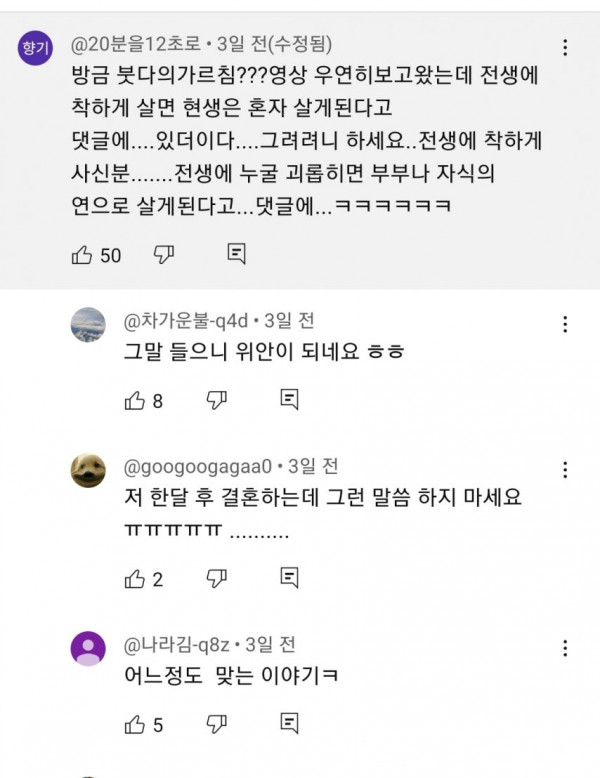Dislike the reply by @차가운불-q4d
The height and width of the screenshot is (778, 600).
pyautogui.click(x=216, y=401)
